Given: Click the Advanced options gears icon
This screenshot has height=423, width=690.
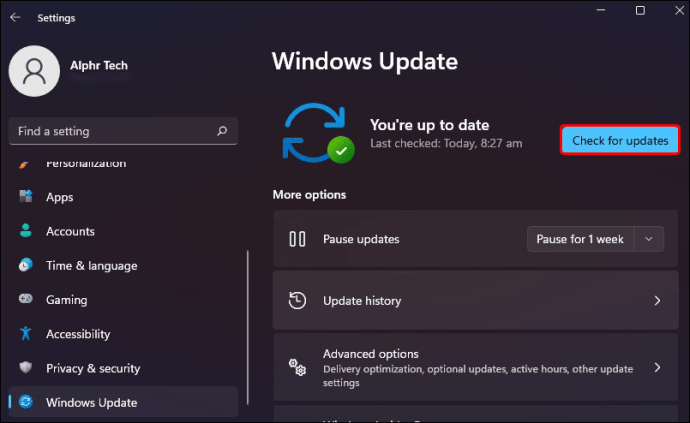Looking at the screenshot, I should pos(297,367).
